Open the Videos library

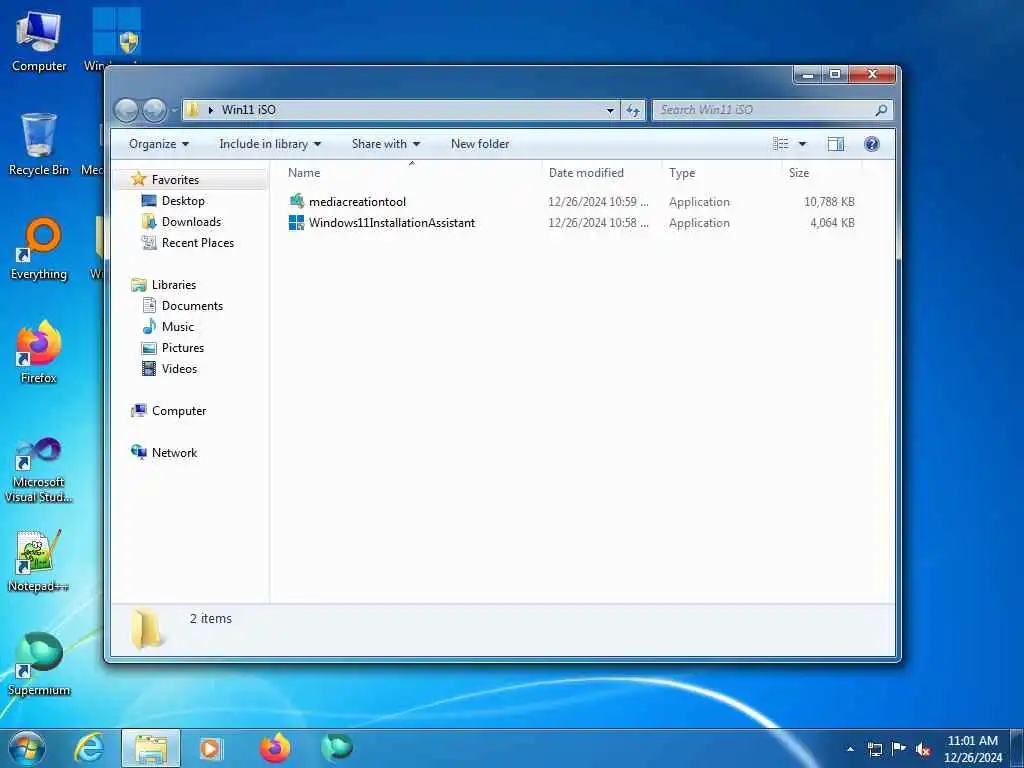179,368
